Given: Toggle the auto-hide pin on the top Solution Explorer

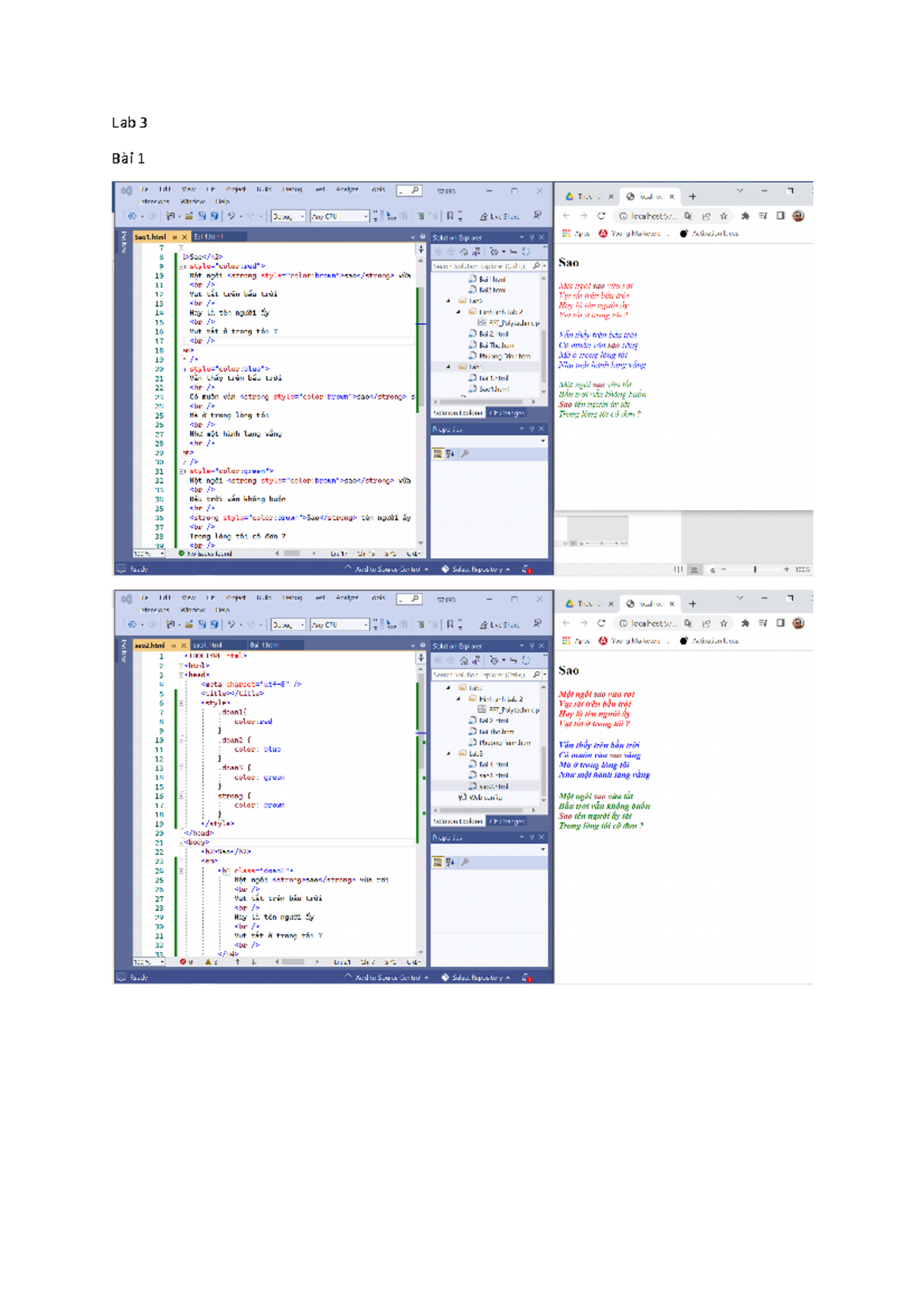Looking at the screenshot, I should tap(531, 237).
